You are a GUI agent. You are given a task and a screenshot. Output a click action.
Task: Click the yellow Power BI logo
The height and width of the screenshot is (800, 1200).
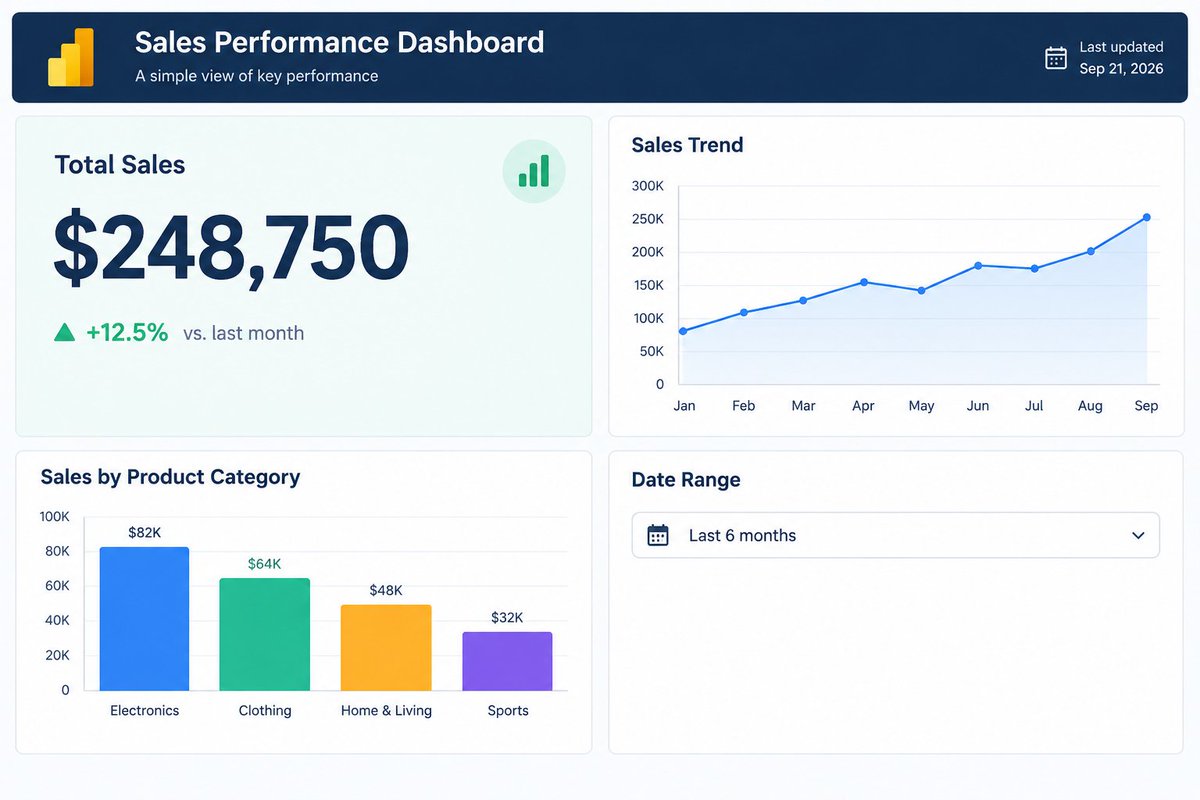tap(71, 57)
